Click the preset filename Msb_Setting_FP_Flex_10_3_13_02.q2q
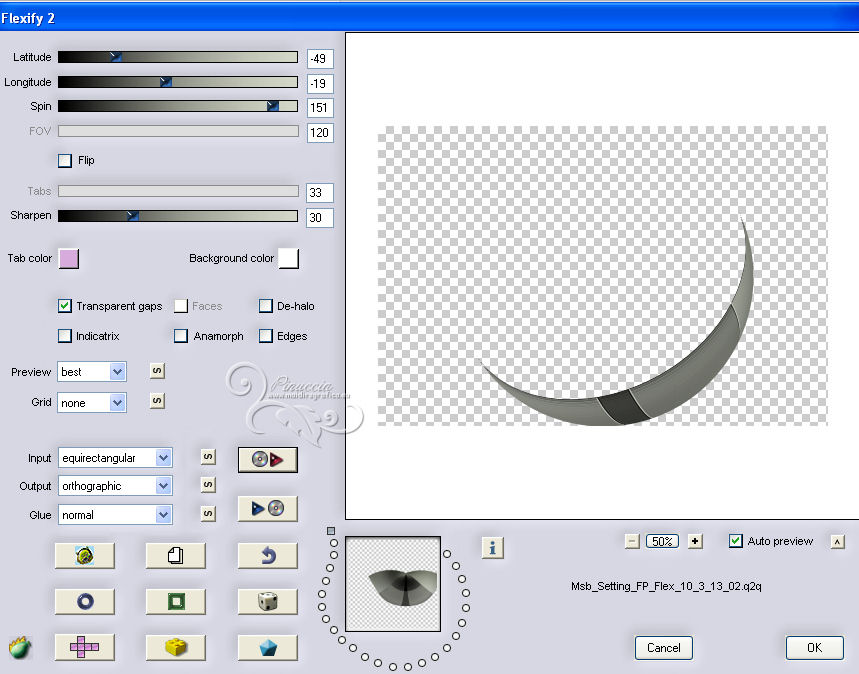This screenshot has height=674, width=859. pos(666,586)
